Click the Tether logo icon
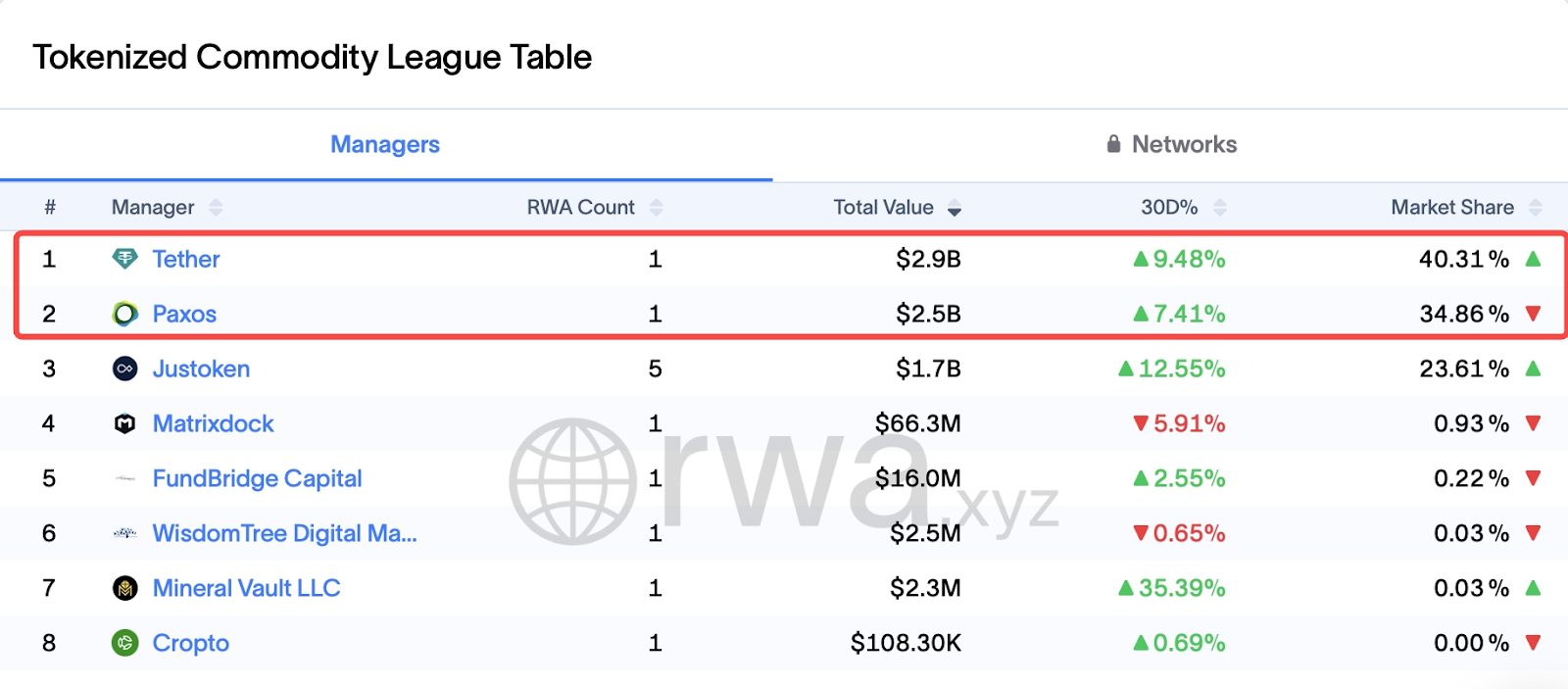The height and width of the screenshot is (689, 1568). click(x=125, y=259)
